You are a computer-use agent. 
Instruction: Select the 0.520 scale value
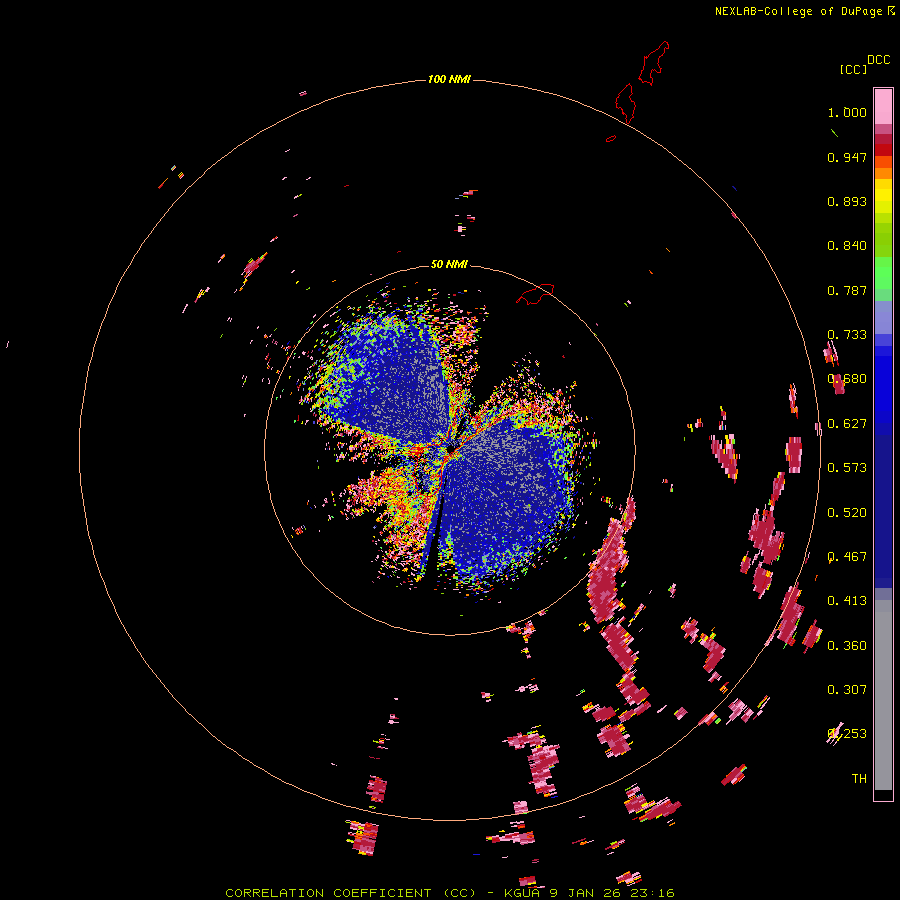847,513
